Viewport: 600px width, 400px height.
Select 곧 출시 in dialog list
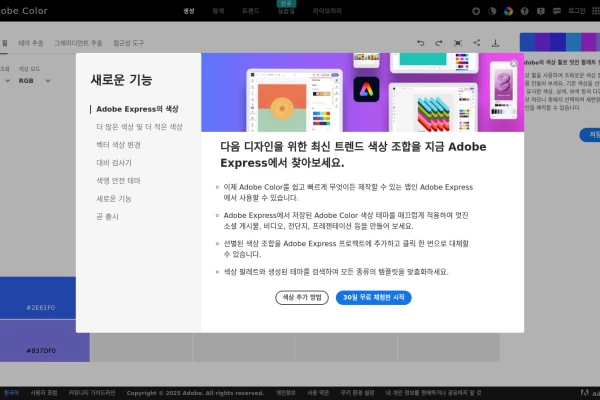click(107, 217)
